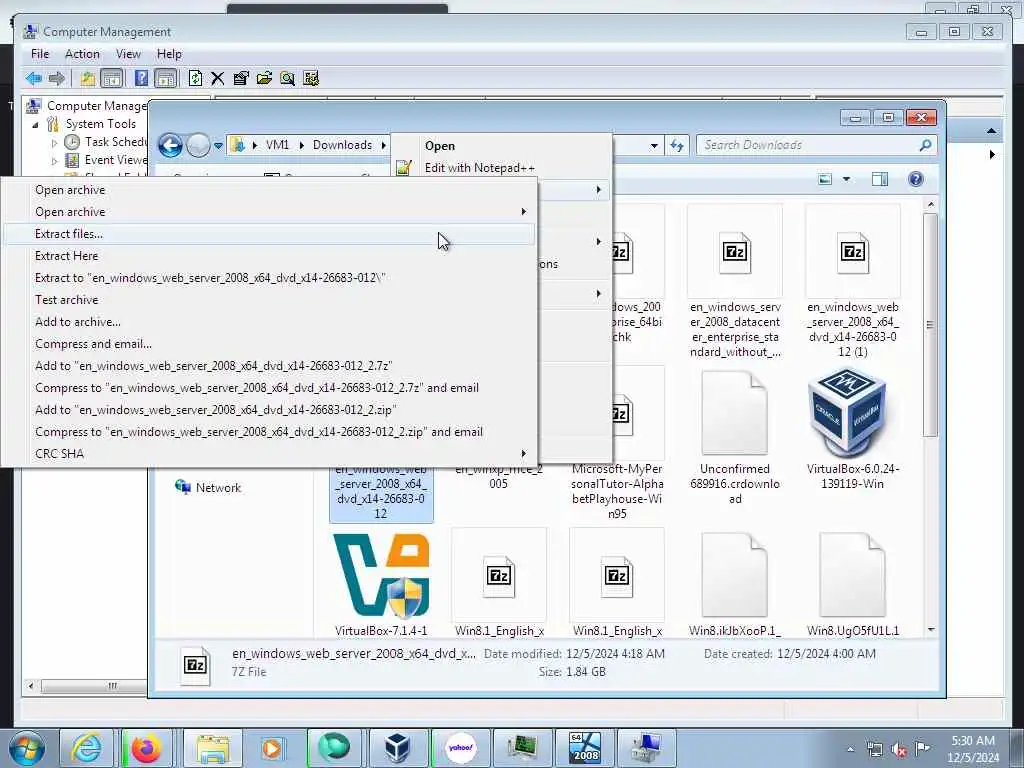Click Edit with Notepad++ context item
Screen dimensions: 1024x768
(x=479, y=168)
